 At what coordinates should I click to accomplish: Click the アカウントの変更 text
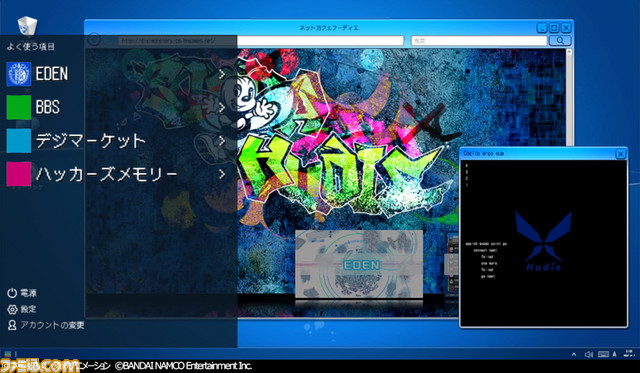[x=52, y=325]
